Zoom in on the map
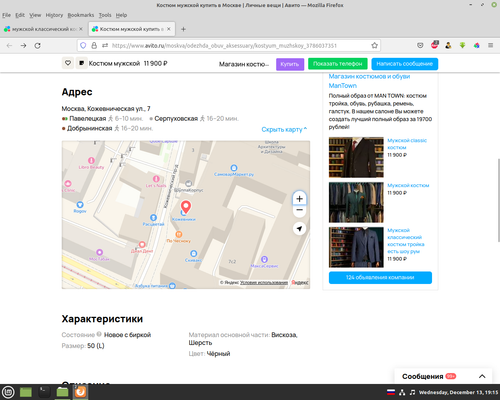 [x=299, y=199]
